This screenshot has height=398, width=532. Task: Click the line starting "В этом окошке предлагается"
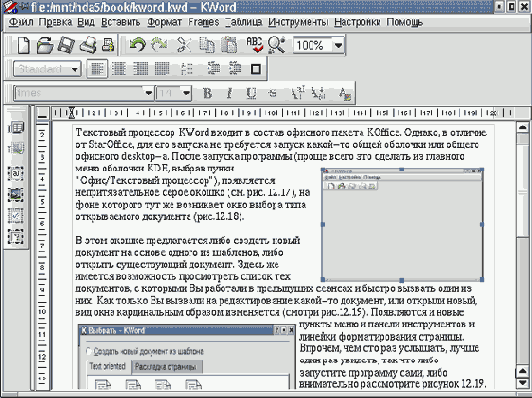coord(188,241)
